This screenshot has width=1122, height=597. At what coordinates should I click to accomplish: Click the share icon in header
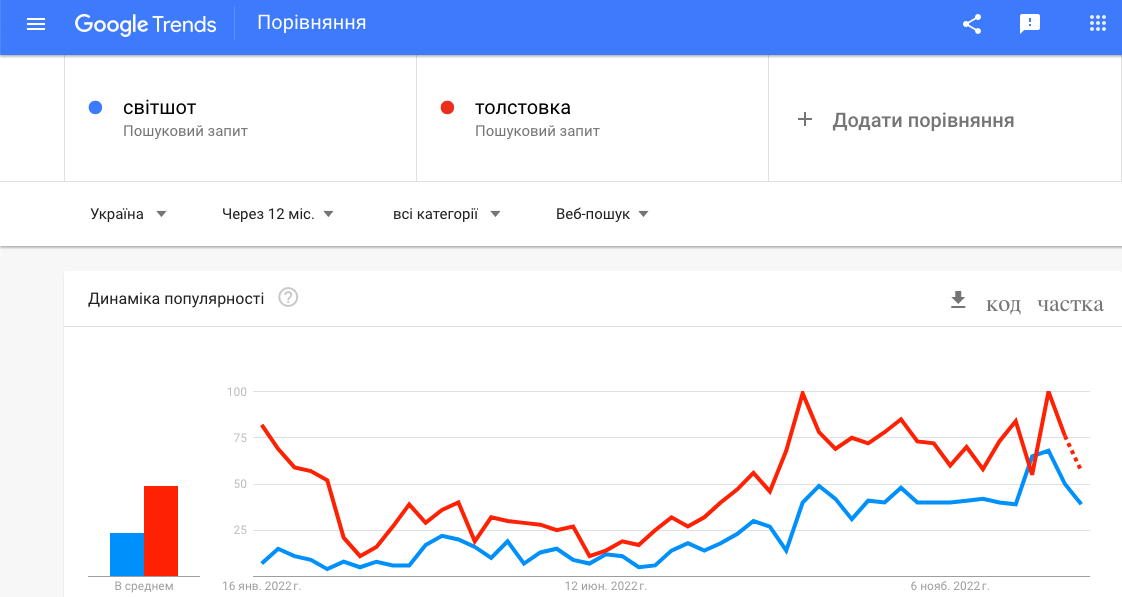point(972,24)
